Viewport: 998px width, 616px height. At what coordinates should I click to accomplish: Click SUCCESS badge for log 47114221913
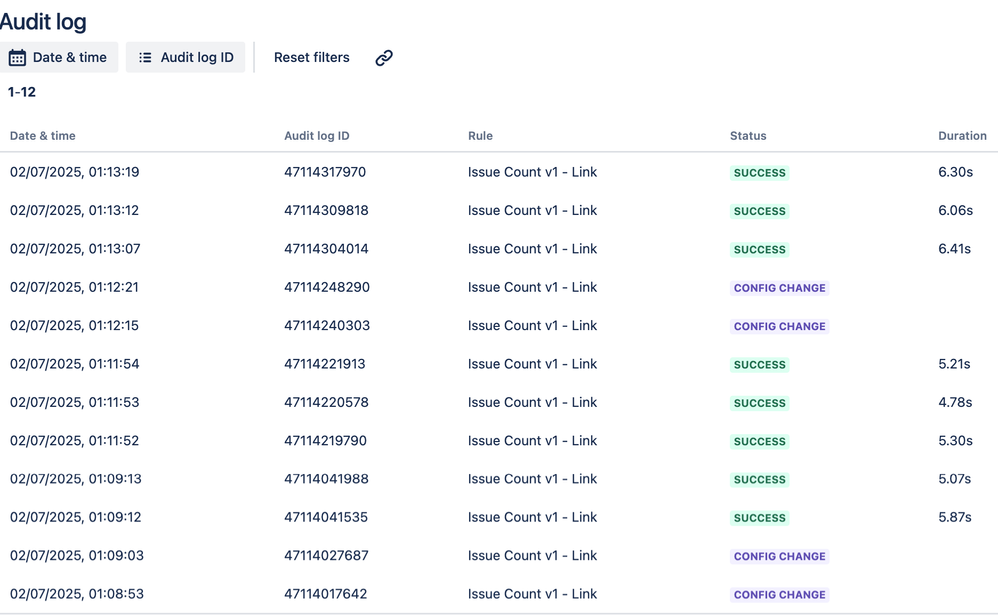click(759, 365)
